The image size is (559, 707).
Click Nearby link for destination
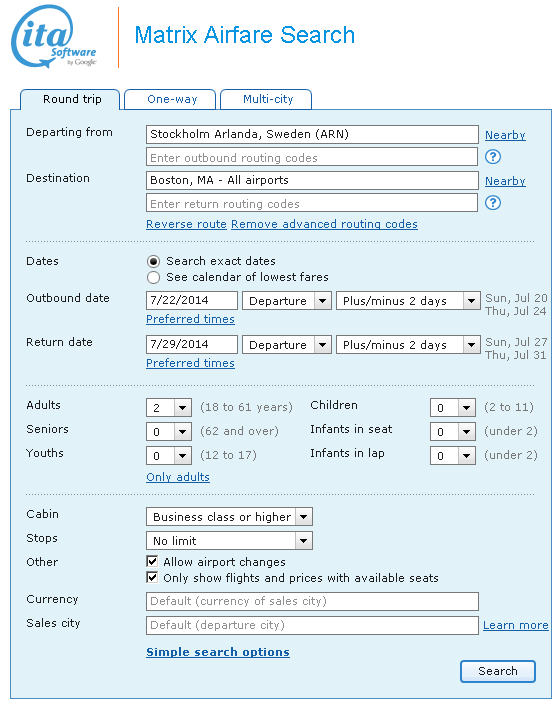click(505, 181)
